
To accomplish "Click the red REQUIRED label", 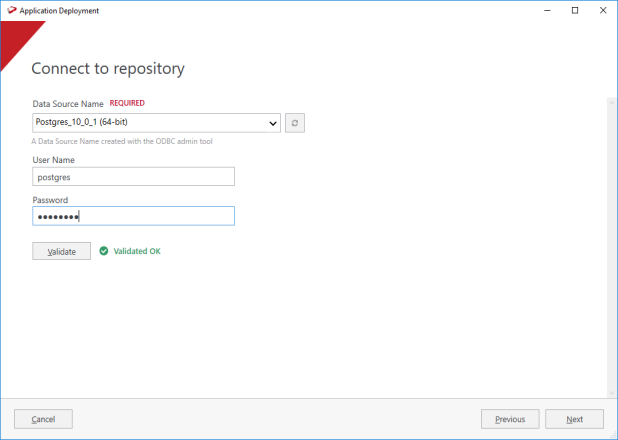I will pyautogui.click(x=128, y=103).
